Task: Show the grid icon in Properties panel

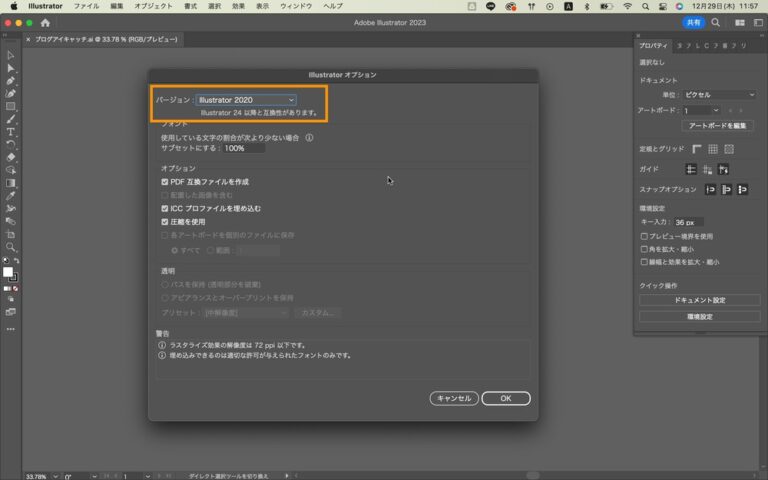Action: [x=713, y=149]
